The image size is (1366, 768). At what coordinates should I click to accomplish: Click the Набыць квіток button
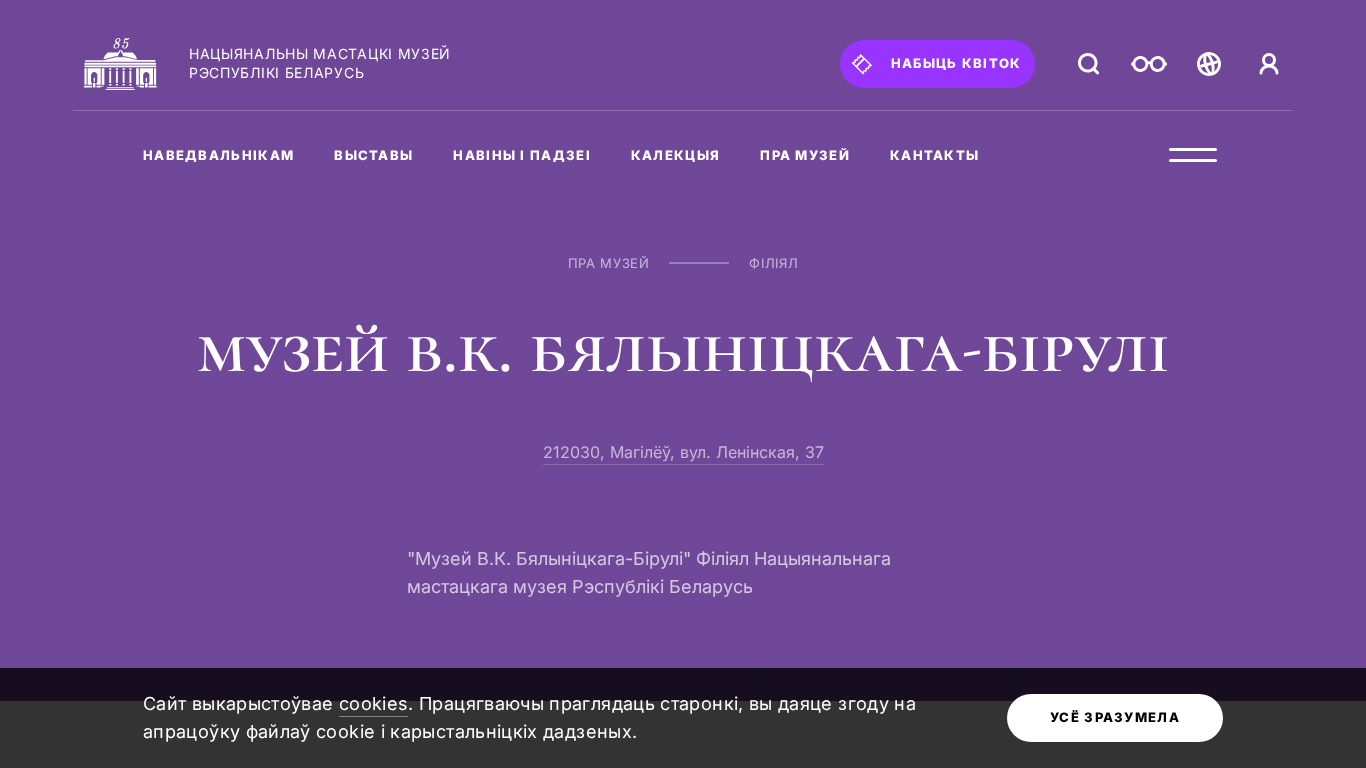coord(937,64)
